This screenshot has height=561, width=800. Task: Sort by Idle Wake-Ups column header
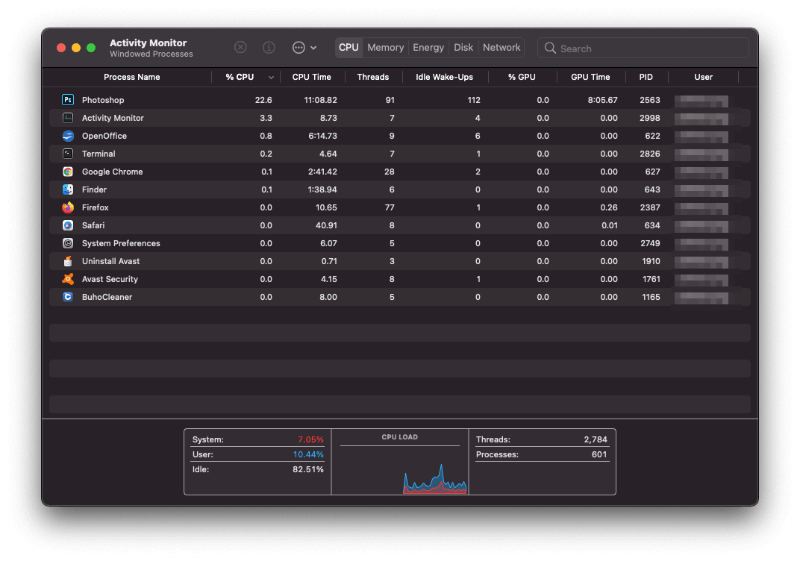(x=444, y=77)
